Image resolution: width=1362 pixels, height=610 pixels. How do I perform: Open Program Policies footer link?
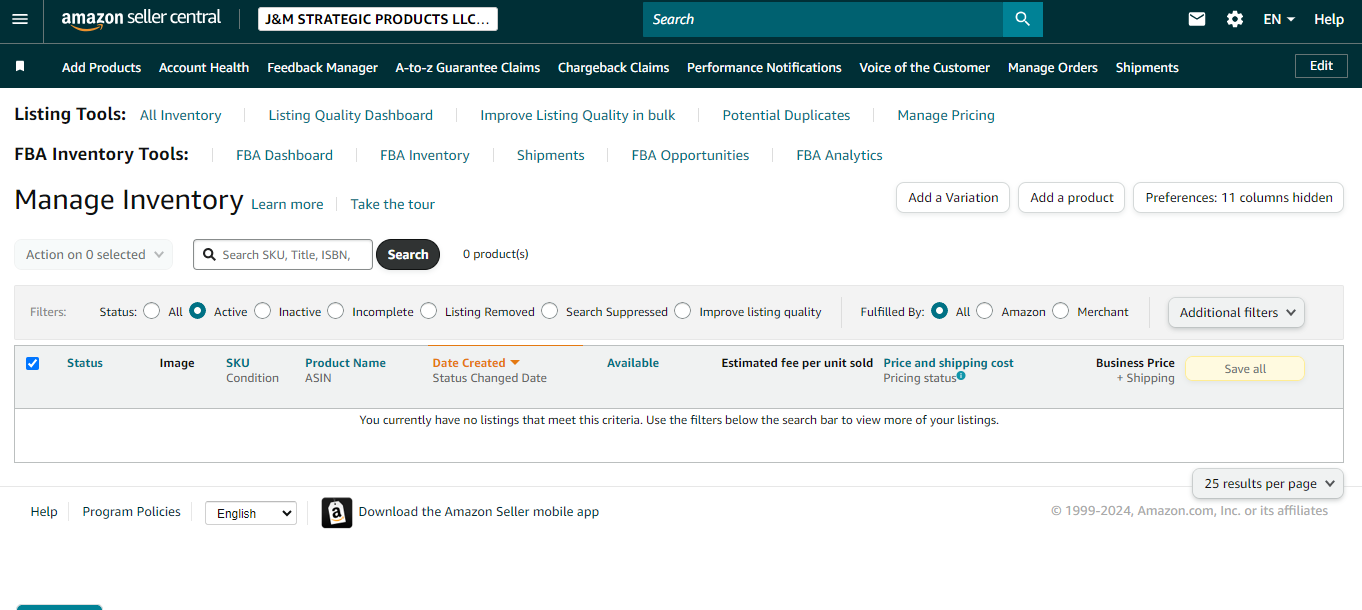(132, 512)
